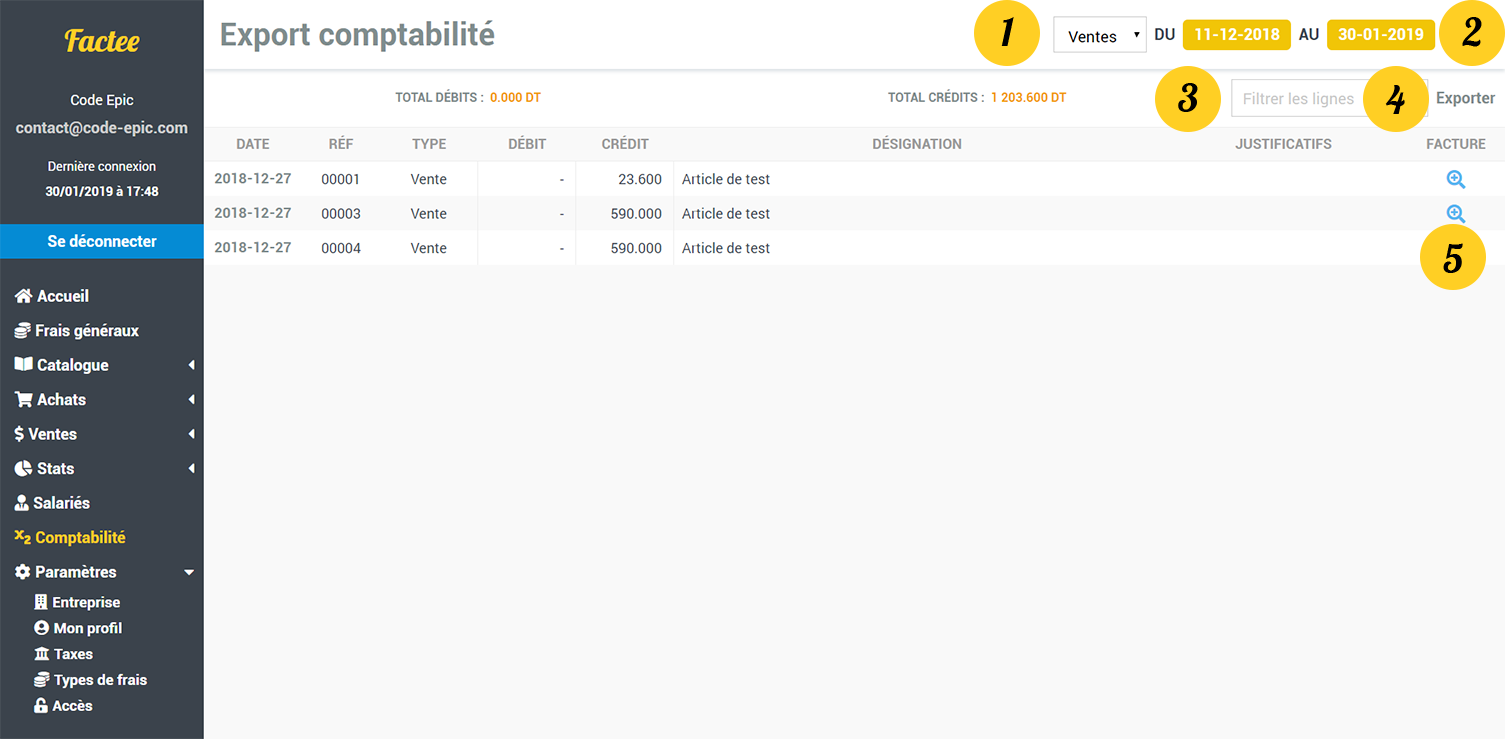This screenshot has height=739, width=1505.
Task: Click Se déconnecter to log out
Action: pos(101,241)
